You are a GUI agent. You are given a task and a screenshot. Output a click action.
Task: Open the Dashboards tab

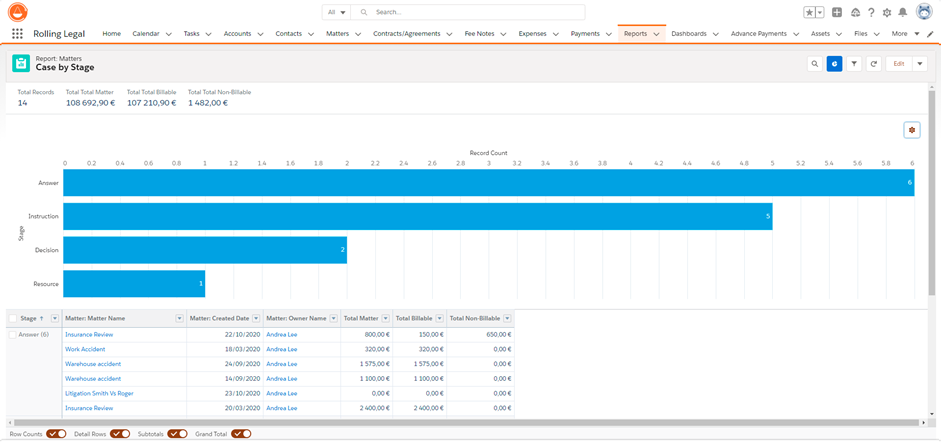[688, 34]
